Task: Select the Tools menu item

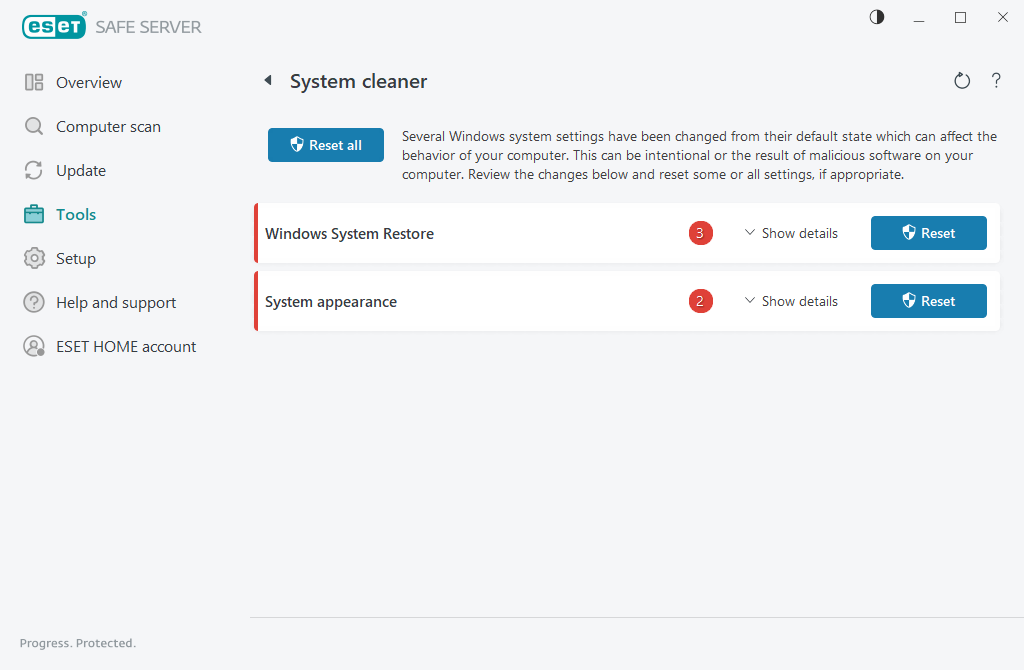Action: click(76, 214)
